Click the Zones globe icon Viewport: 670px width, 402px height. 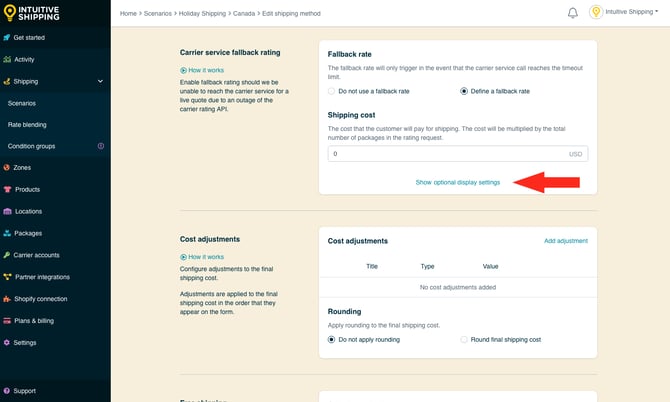point(8,168)
